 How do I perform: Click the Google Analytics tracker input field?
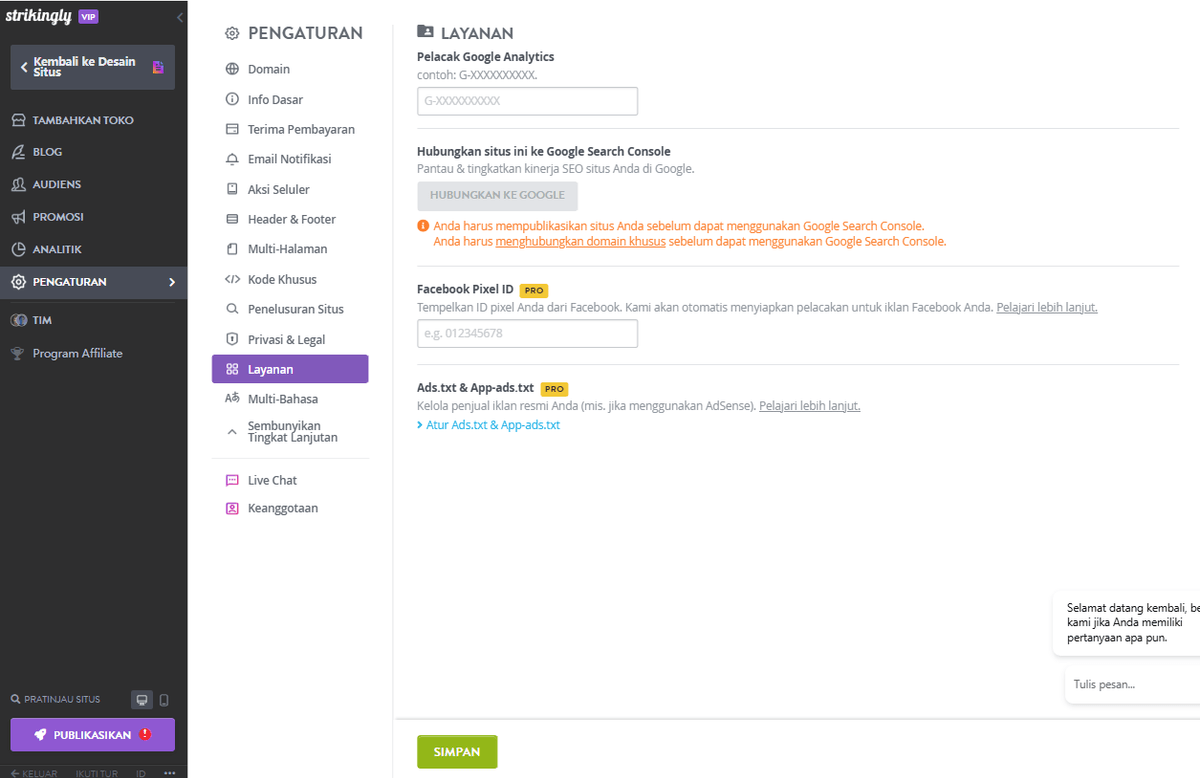[x=527, y=101]
